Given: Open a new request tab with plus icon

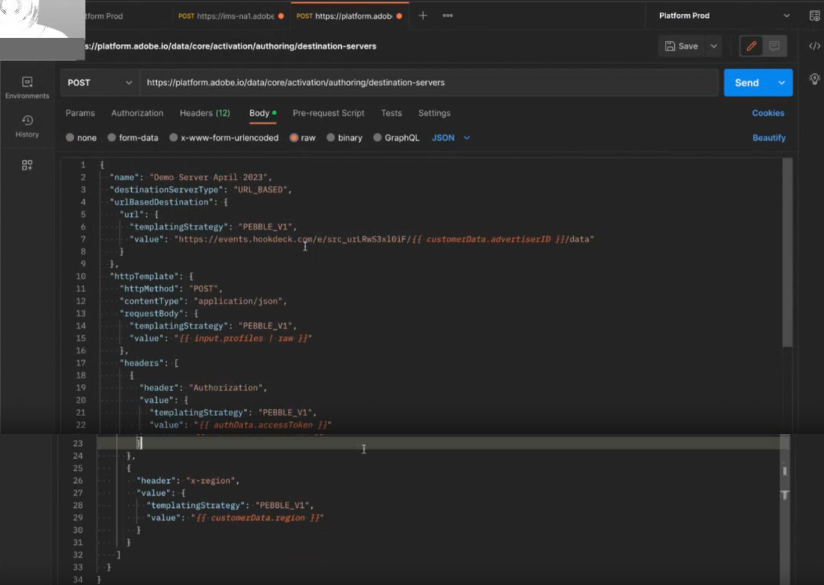Looking at the screenshot, I should coord(423,16).
